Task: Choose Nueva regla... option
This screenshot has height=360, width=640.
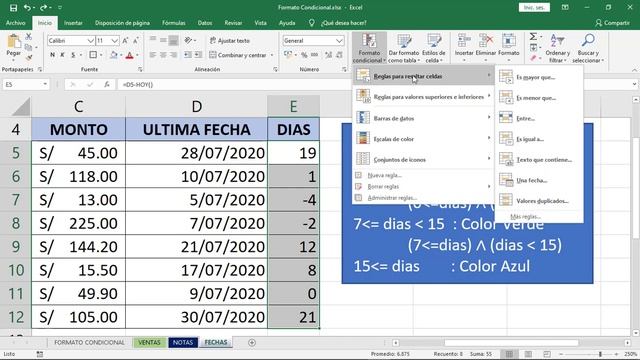Action: [423, 175]
